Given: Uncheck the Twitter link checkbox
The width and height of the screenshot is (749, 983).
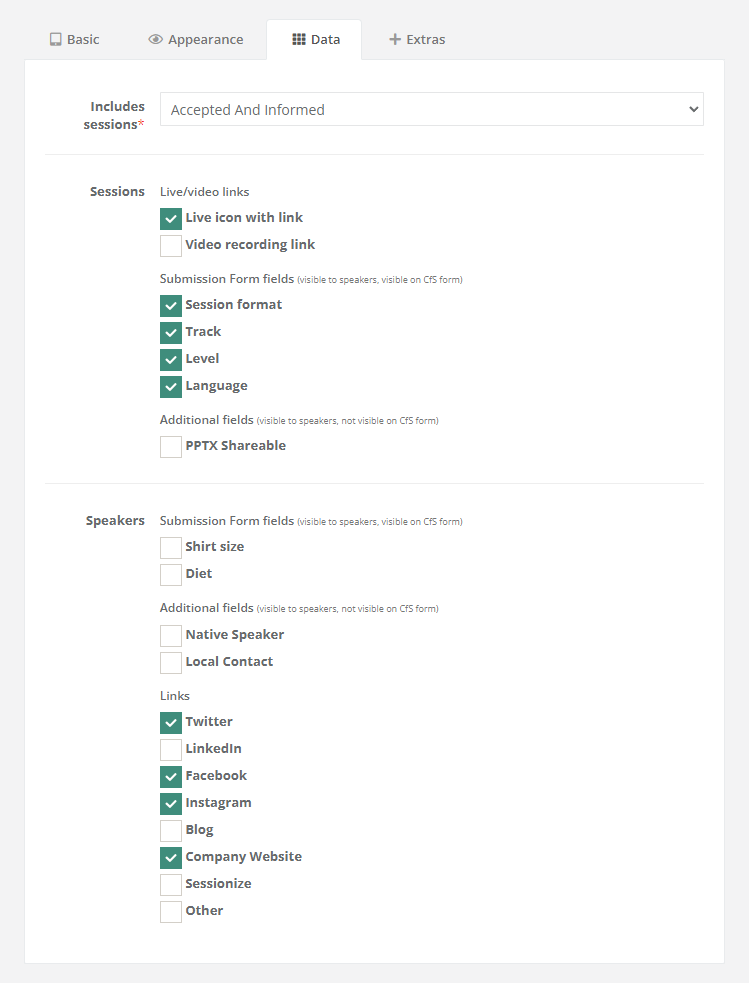Looking at the screenshot, I should [x=171, y=723].
